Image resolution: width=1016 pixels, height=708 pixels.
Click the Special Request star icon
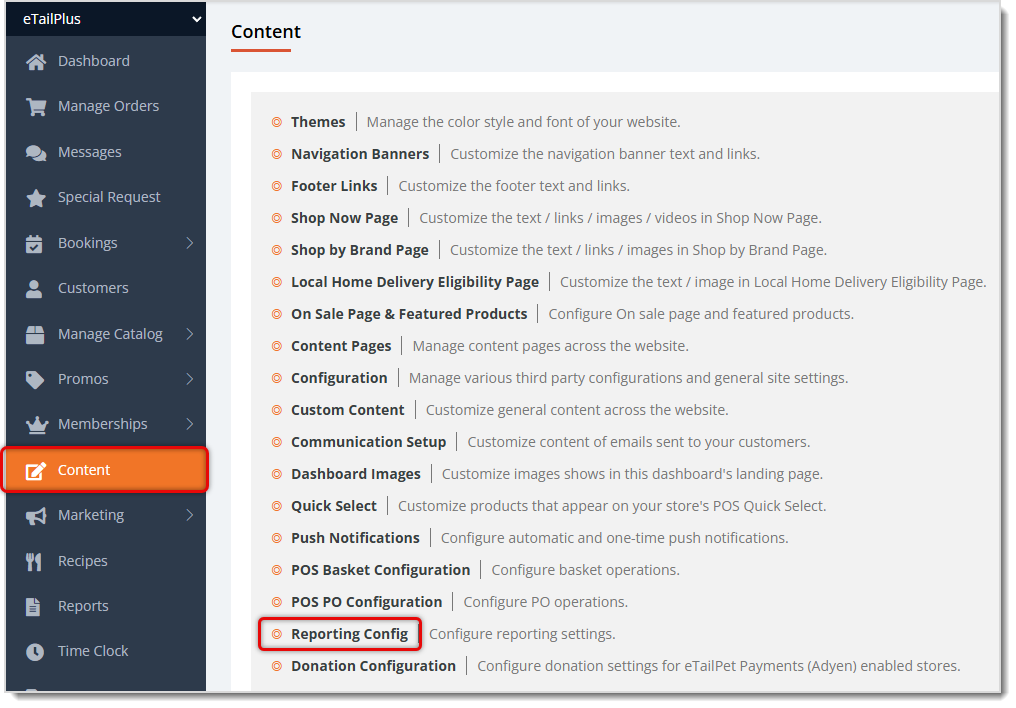(x=36, y=198)
